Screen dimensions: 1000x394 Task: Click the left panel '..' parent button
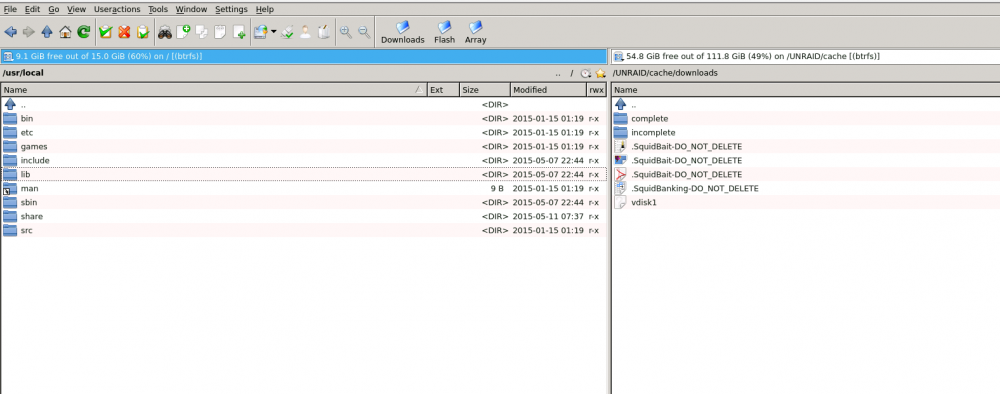[x=558, y=73]
